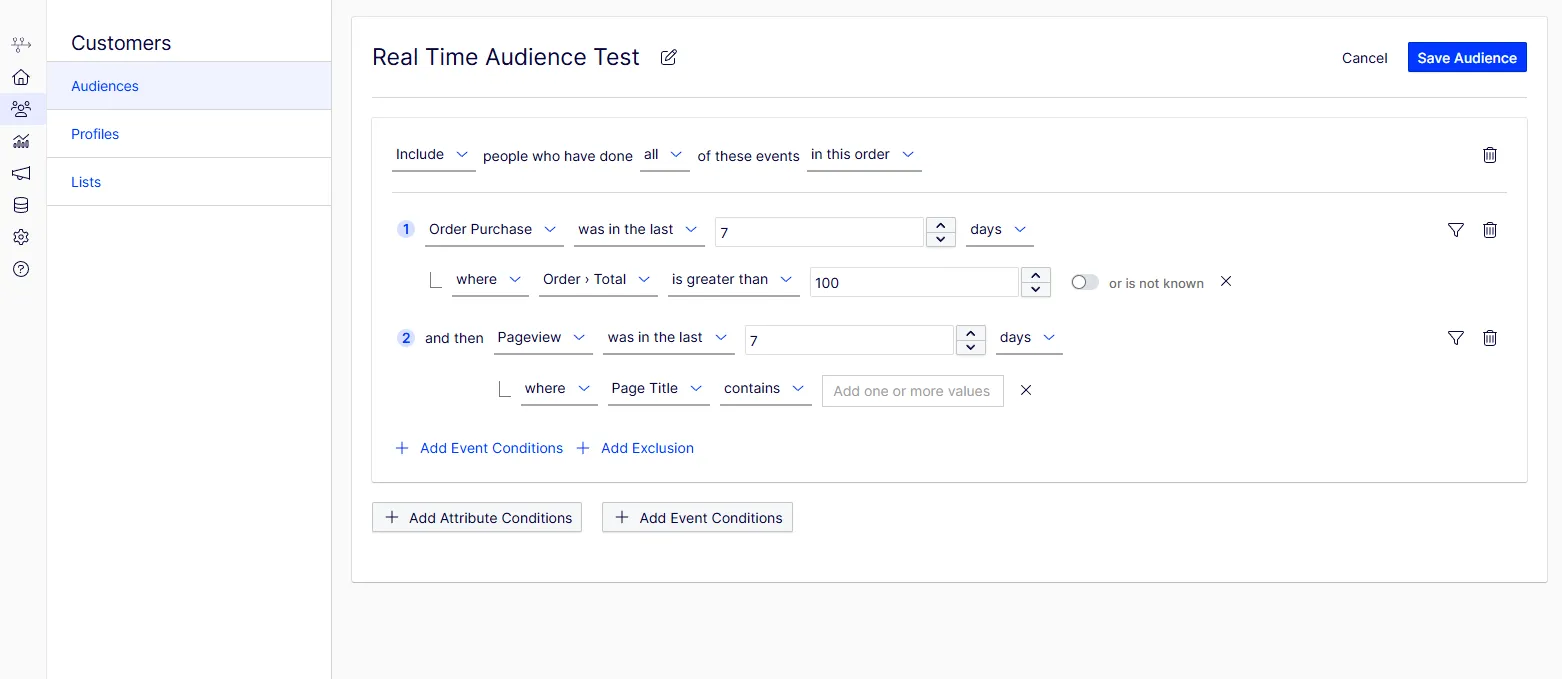1562x679 pixels.
Task: Click the 'Real Time Audience Test' title
Action: 506,57
